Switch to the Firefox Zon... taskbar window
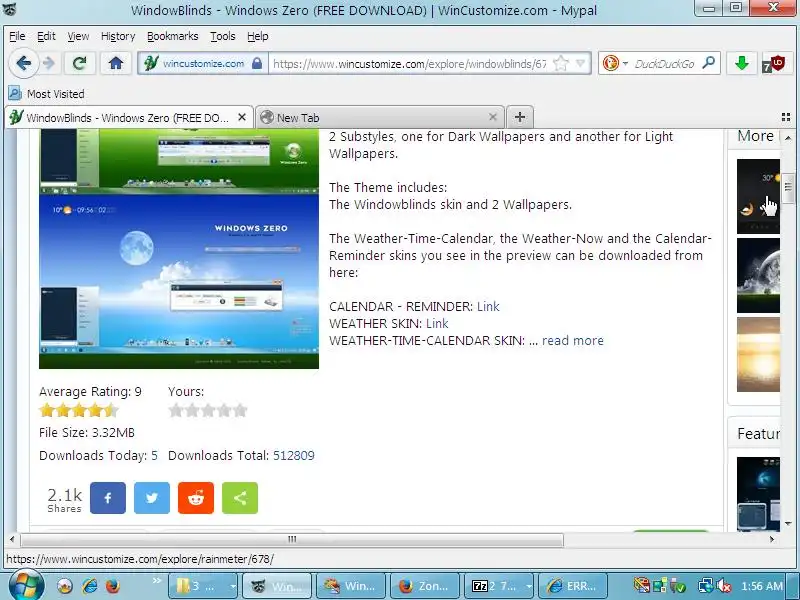The height and width of the screenshot is (600, 800). 424,586
